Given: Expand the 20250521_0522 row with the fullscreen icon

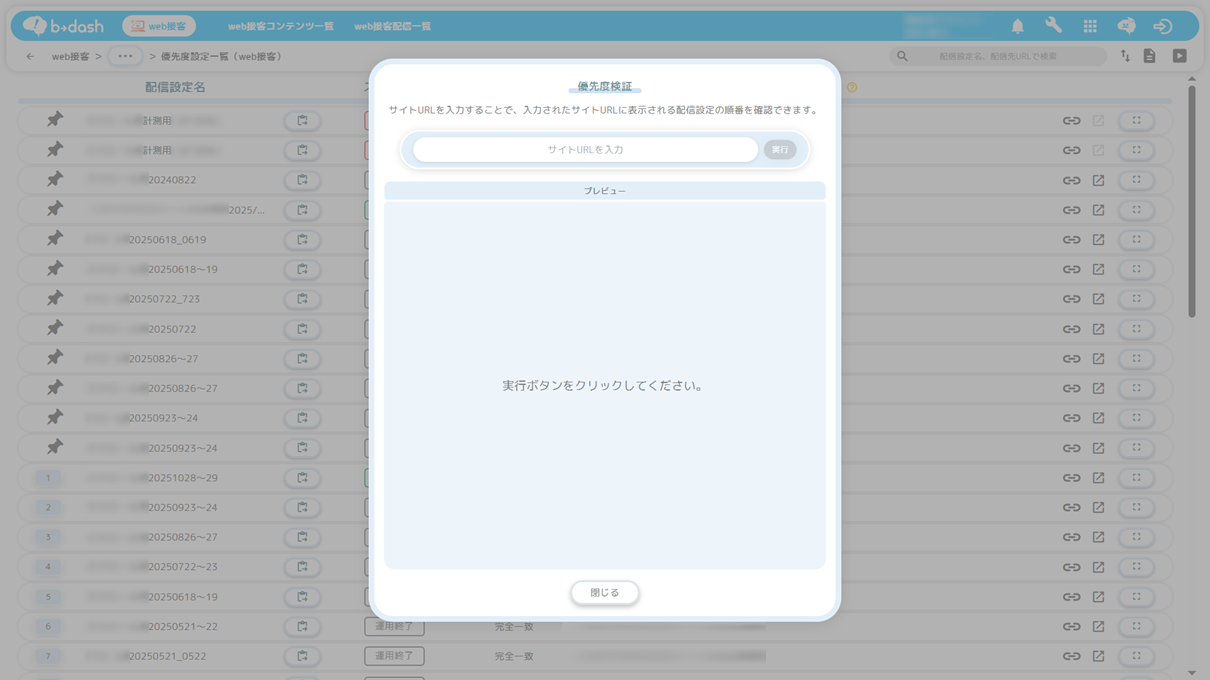Looking at the screenshot, I should (1136, 656).
